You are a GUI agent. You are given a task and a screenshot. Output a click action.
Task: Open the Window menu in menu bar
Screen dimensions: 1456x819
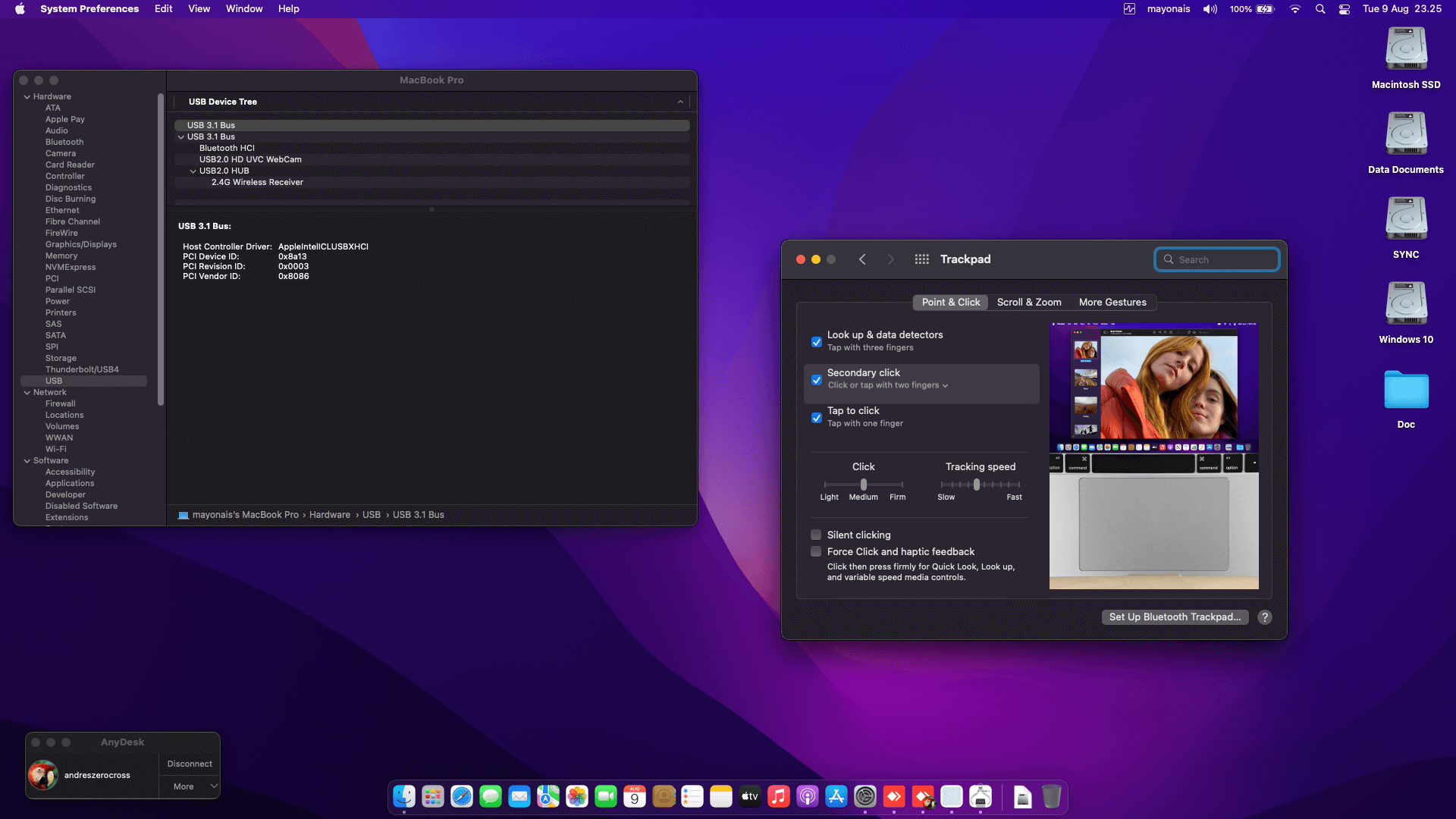click(243, 9)
